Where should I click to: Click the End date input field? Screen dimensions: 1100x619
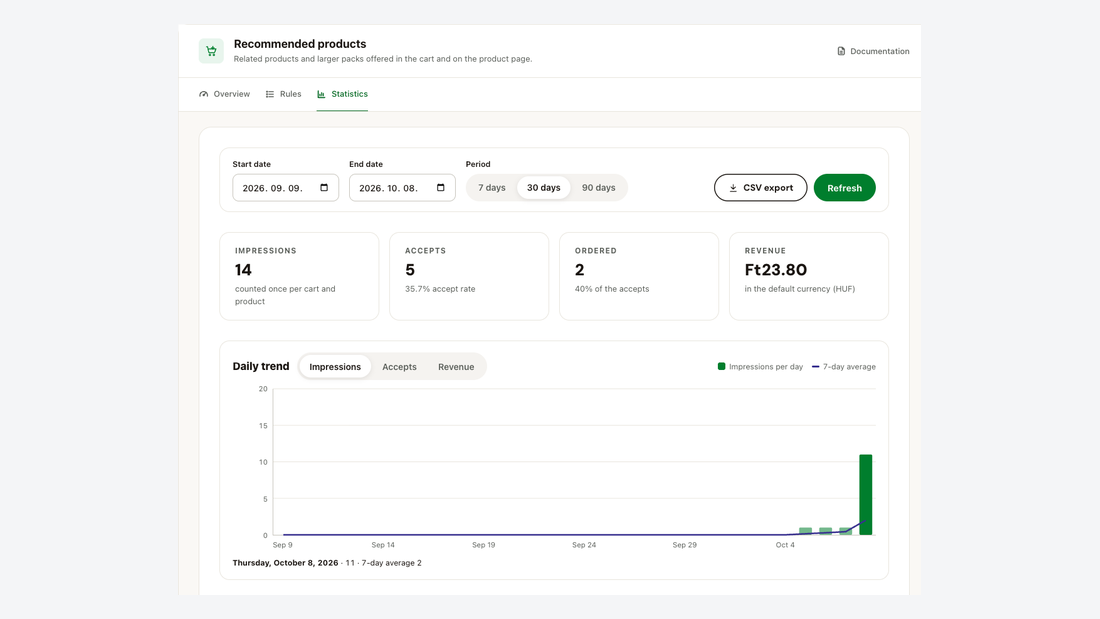(402, 187)
